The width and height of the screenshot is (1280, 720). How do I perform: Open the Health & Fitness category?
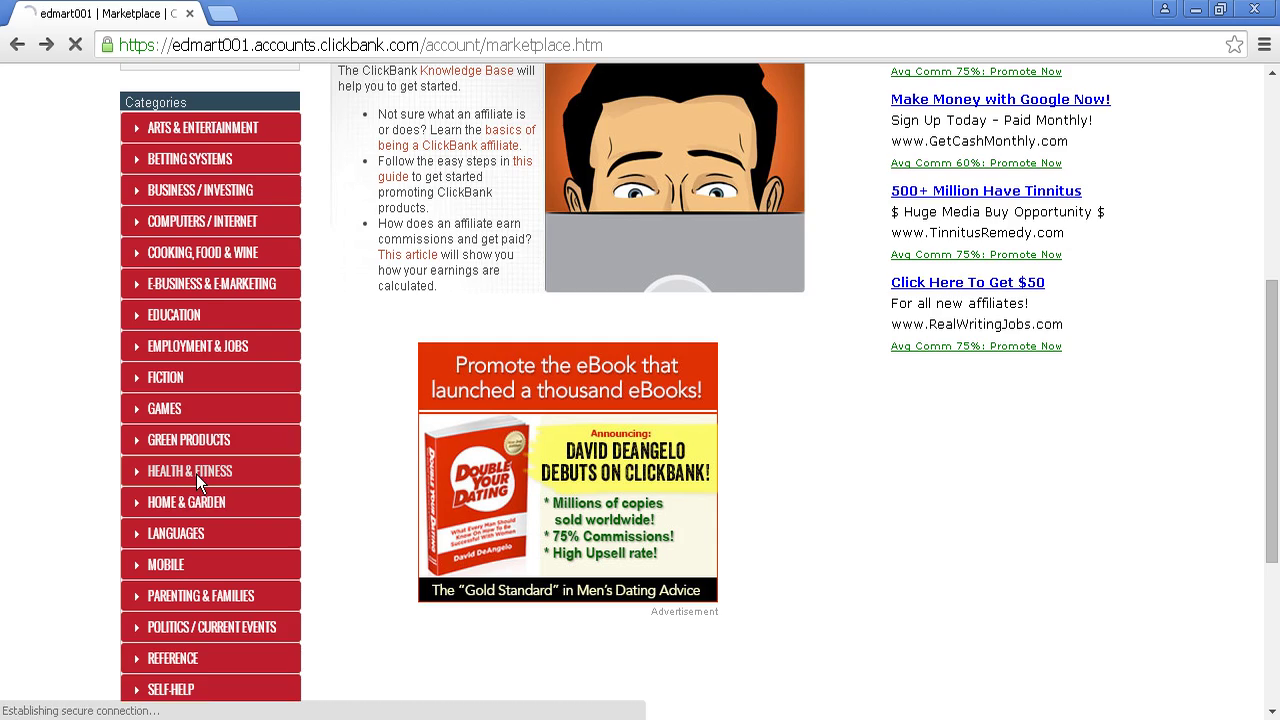210,471
